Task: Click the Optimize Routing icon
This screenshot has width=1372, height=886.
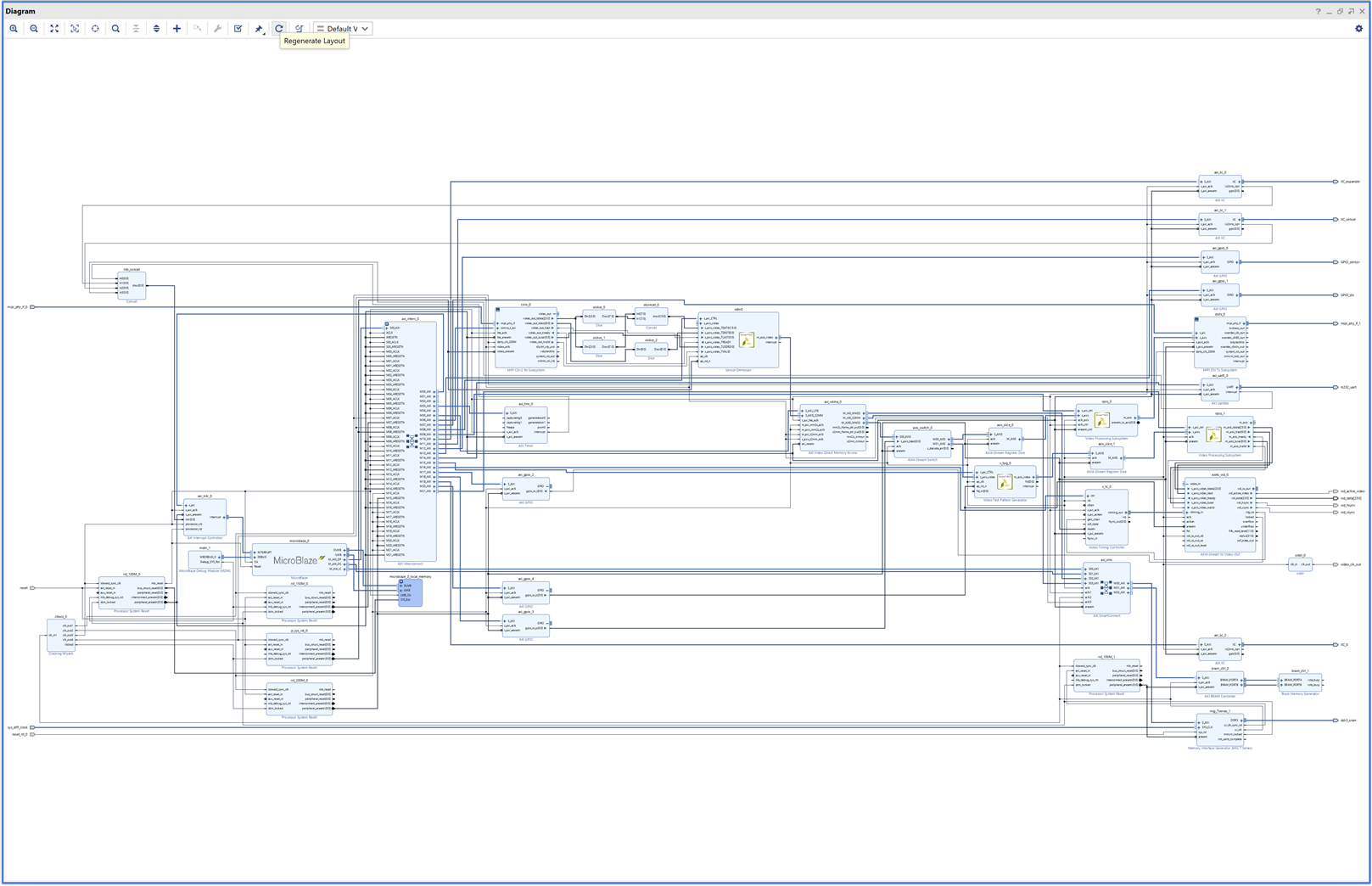Action: coord(300,29)
